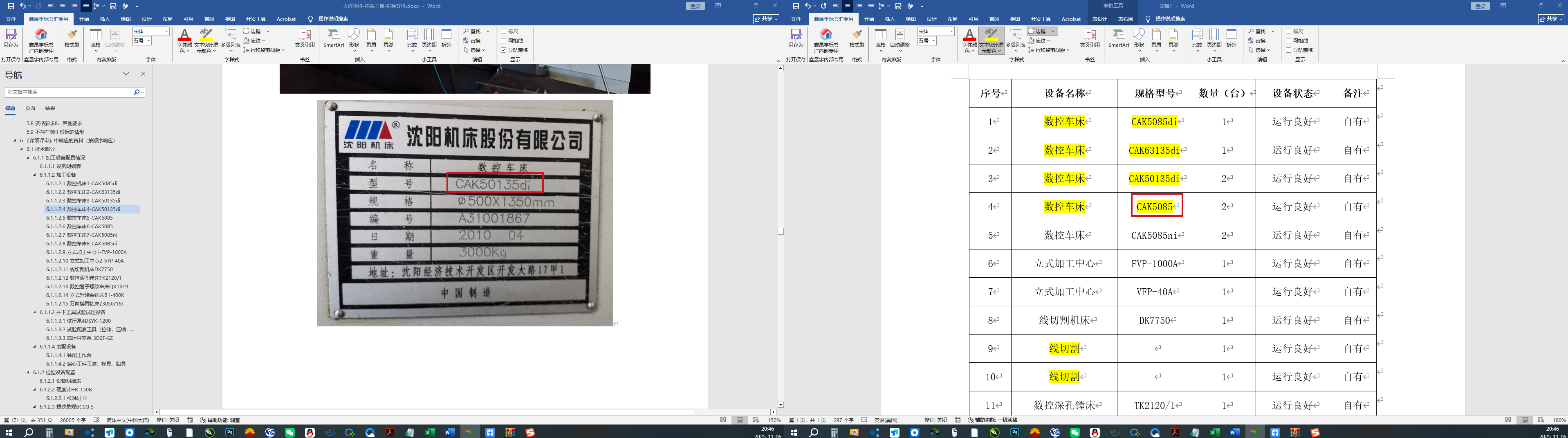Collapse 6.1.1.2 加工设备 tree node
The height and width of the screenshot is (438, 1568).
(35, 175)
